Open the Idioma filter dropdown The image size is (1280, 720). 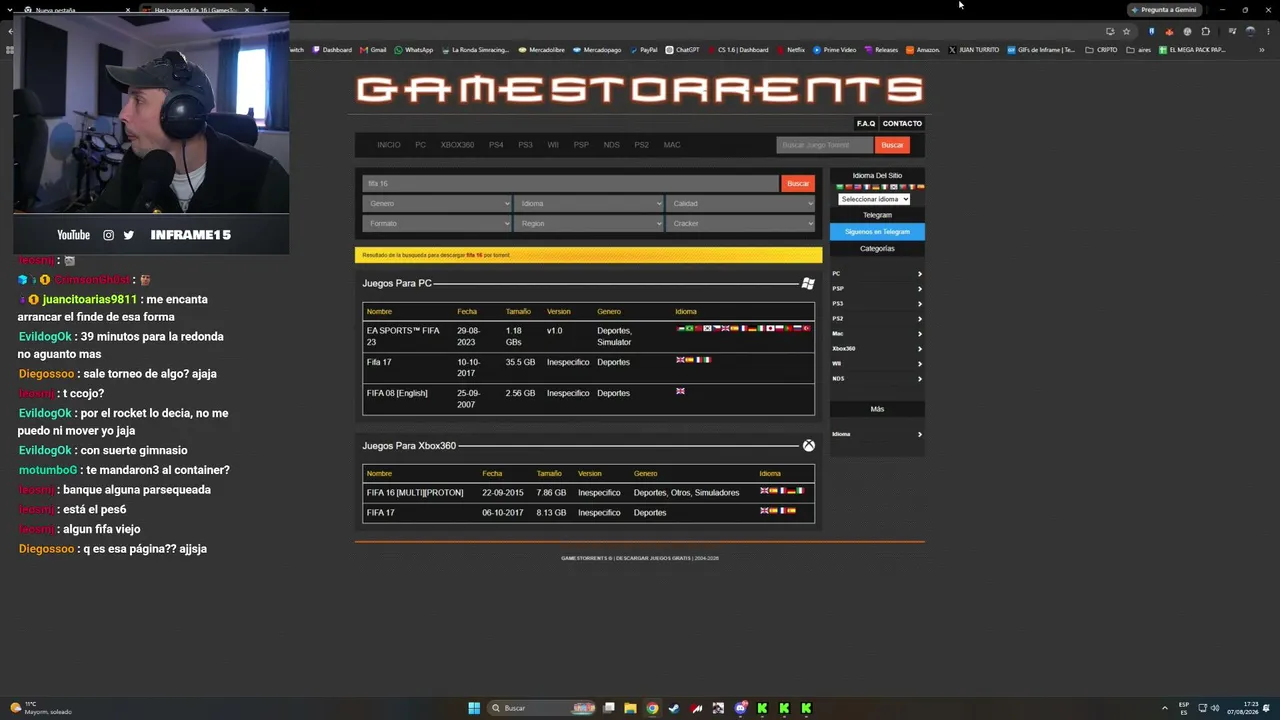(589, 204)
